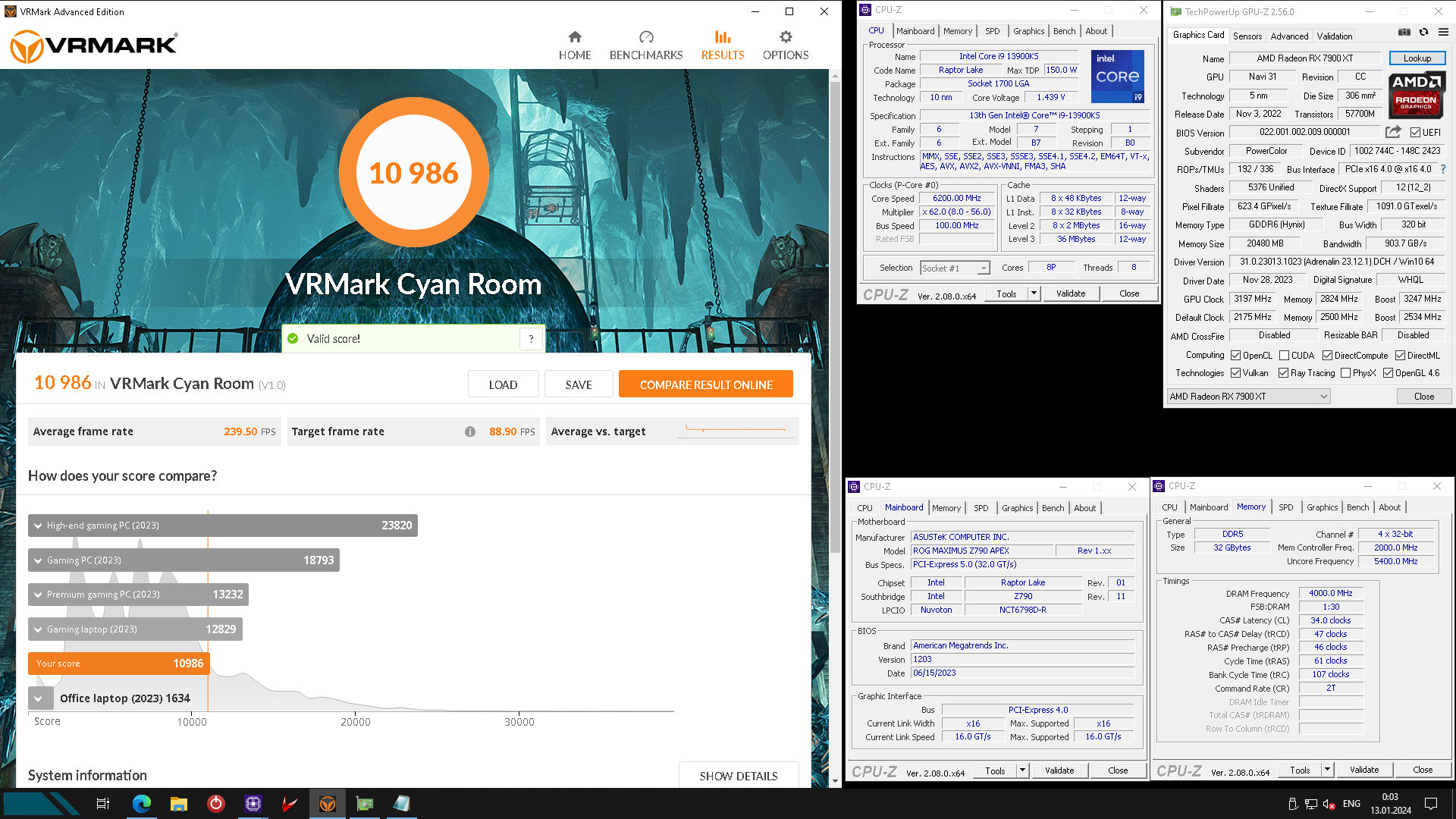Switch to the RESULTS tab in VRMark
Viewport: 1456px width, 819px height.
[x=723, y=45]
